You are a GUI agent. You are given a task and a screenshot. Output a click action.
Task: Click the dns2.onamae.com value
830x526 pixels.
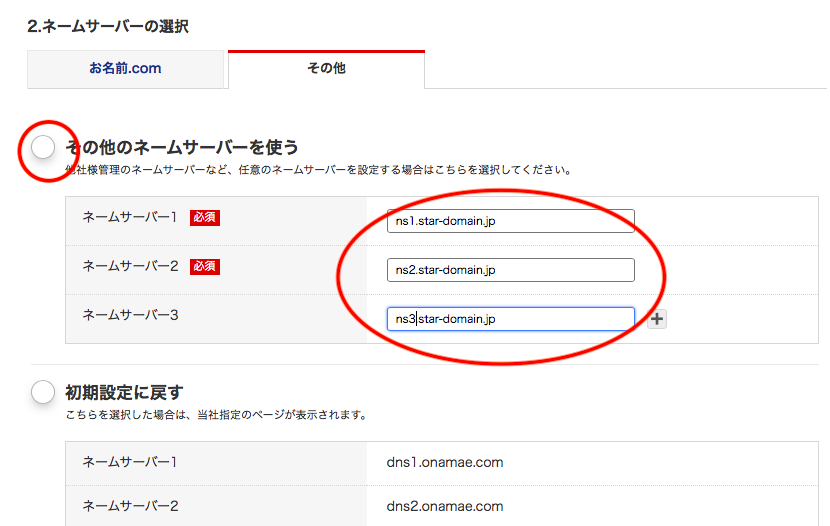445,506
